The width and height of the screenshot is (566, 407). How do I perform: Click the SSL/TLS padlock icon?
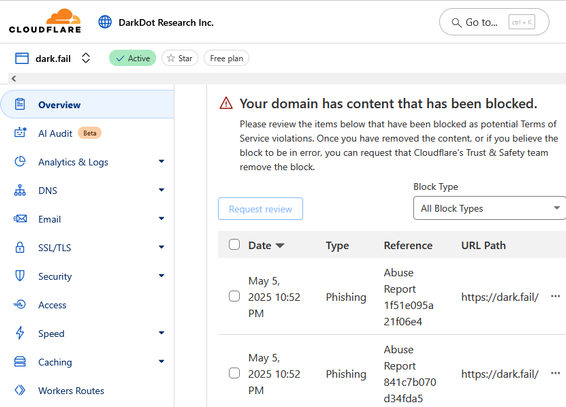pyautogui.click(x=20, y=248)
